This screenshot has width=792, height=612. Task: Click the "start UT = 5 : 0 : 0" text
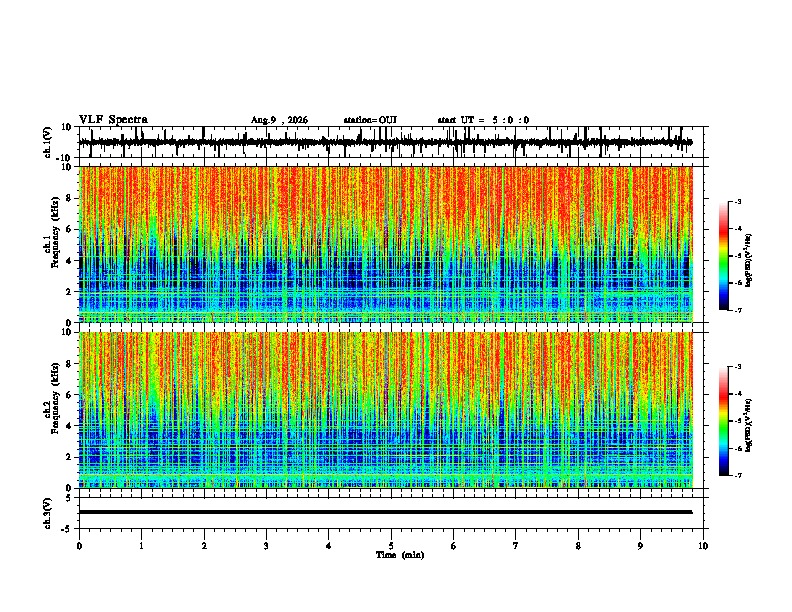click(483, 120)
